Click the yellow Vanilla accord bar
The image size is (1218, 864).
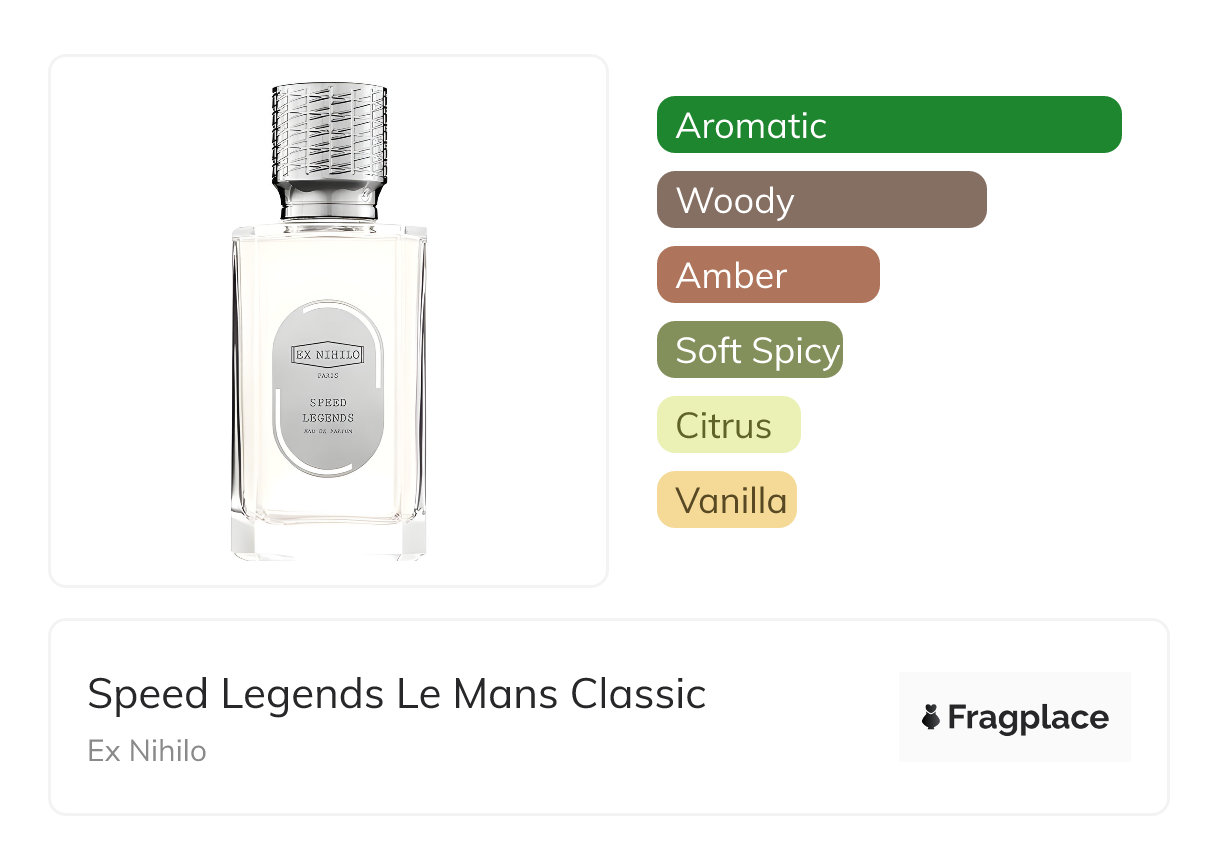point(726,500)
